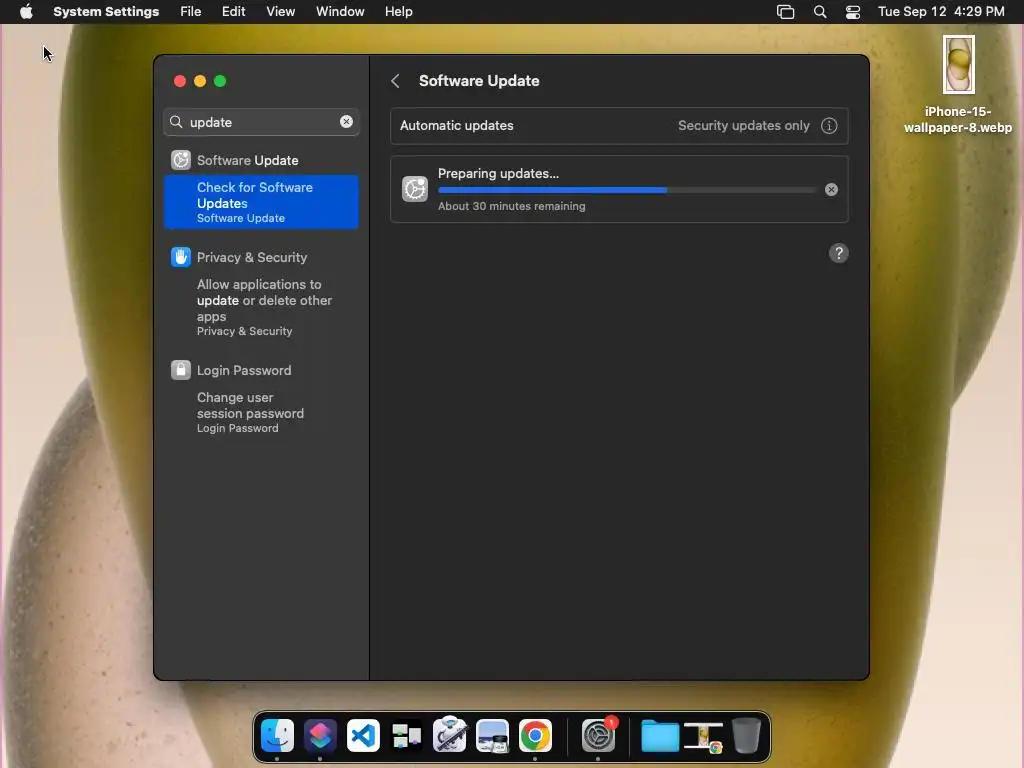Image resolution: width=1024 pixels, height=768 pixels.
Task: Click the update preparation progress bar
Action: 627,190
